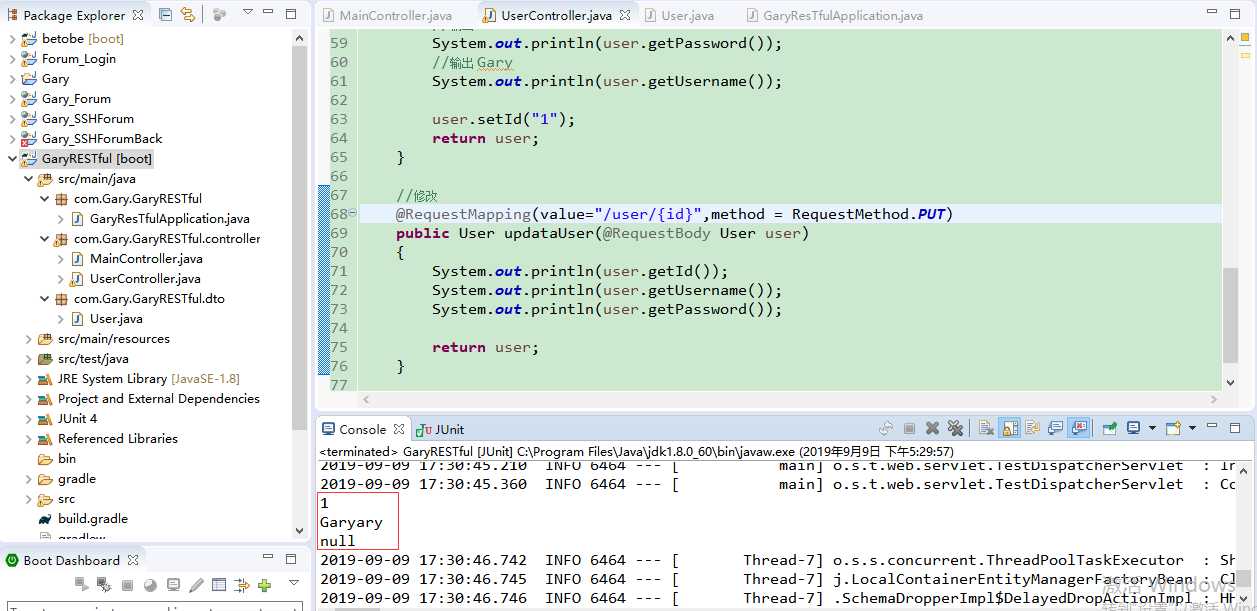Click 'return user;' on line 75
Viewport: 1257px width, 611px height.
(485, 347)
